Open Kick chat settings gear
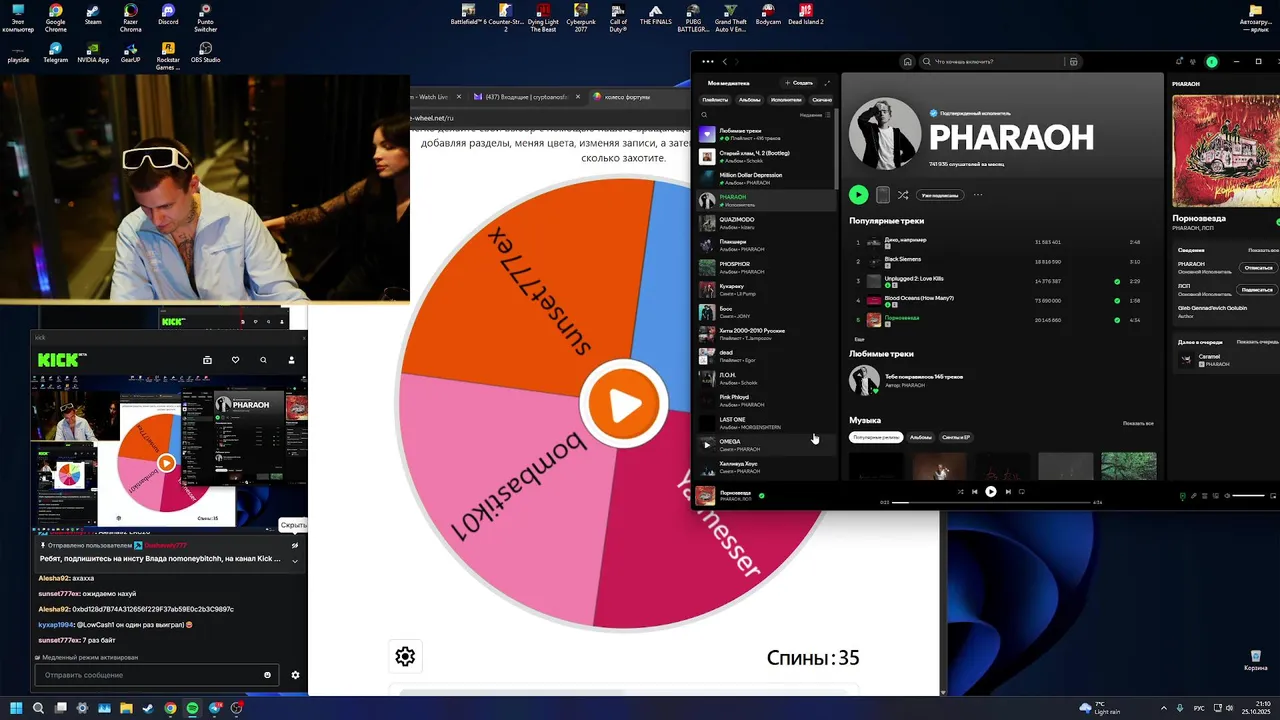 click(295, 675)
